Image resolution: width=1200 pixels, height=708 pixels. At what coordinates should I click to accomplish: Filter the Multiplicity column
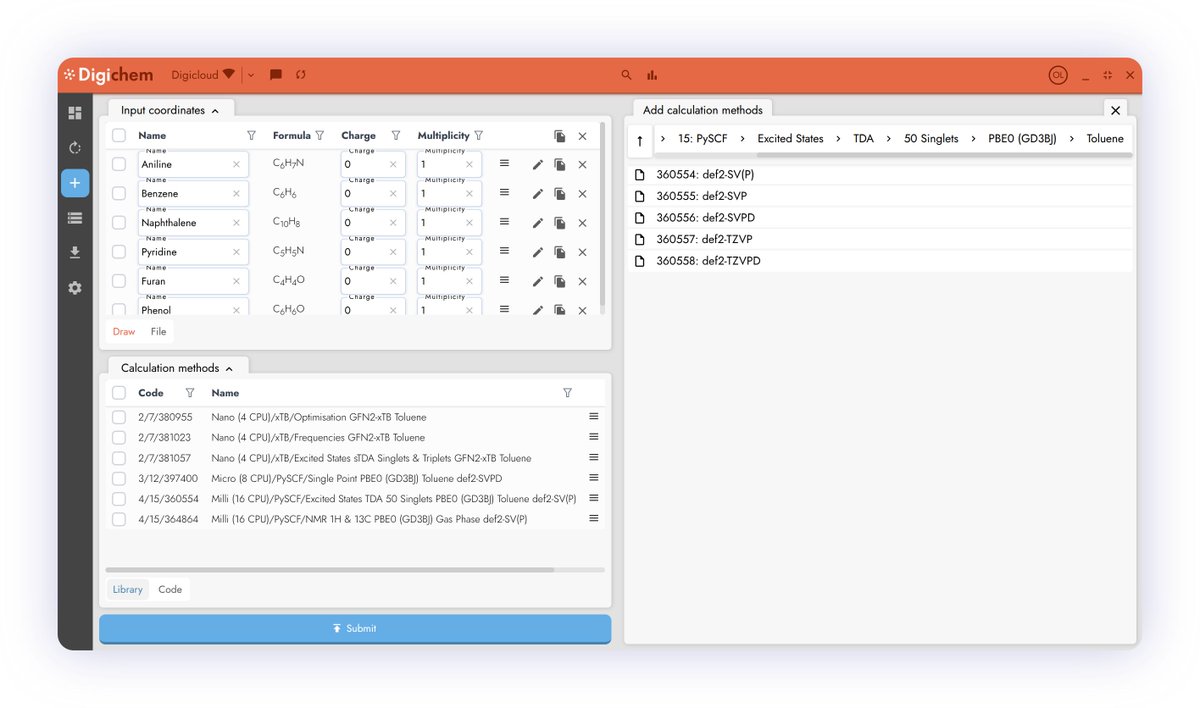(478, 136)
